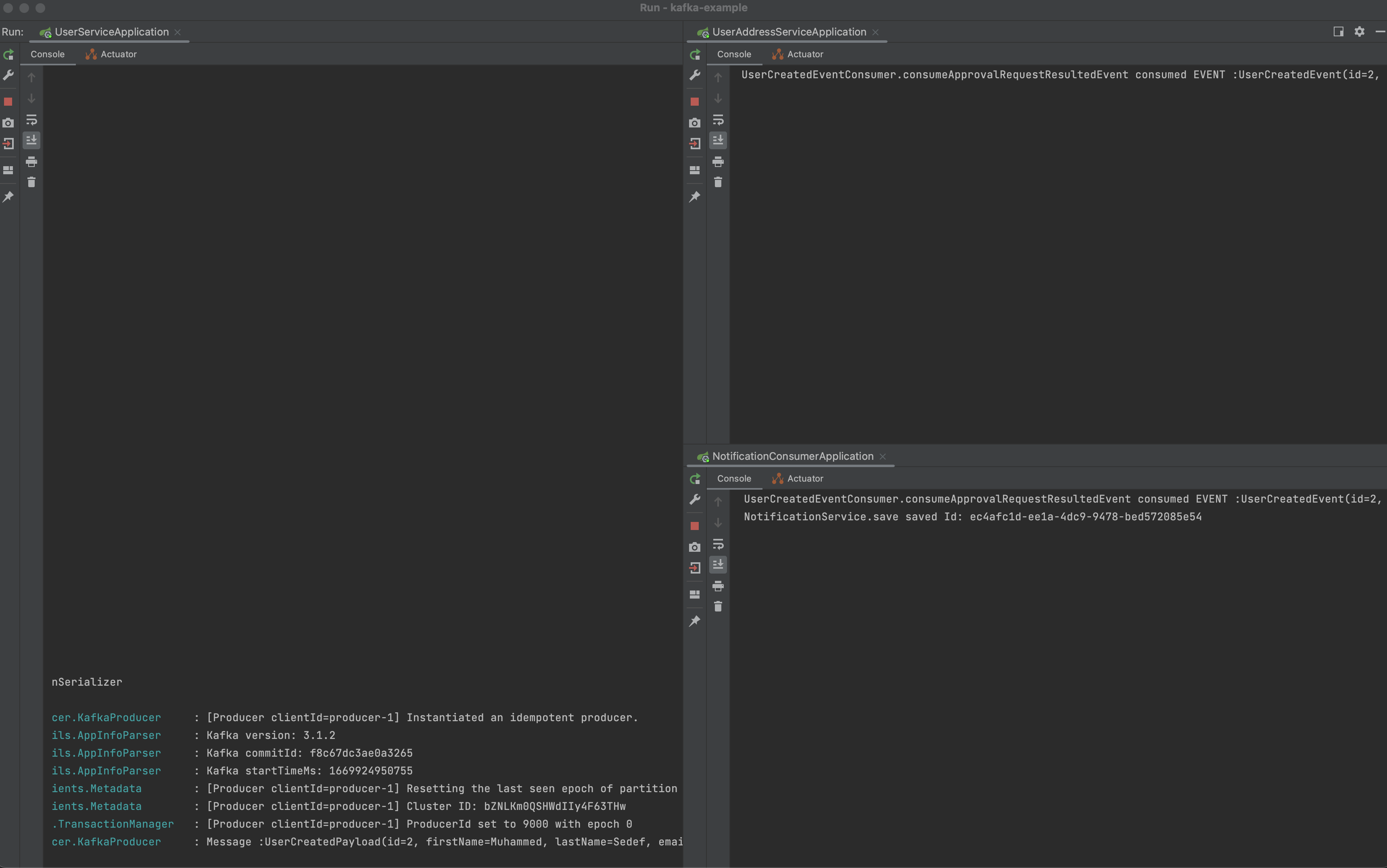
Task: Open the Run tool window settings gear
Action: tap(1359, 31)
